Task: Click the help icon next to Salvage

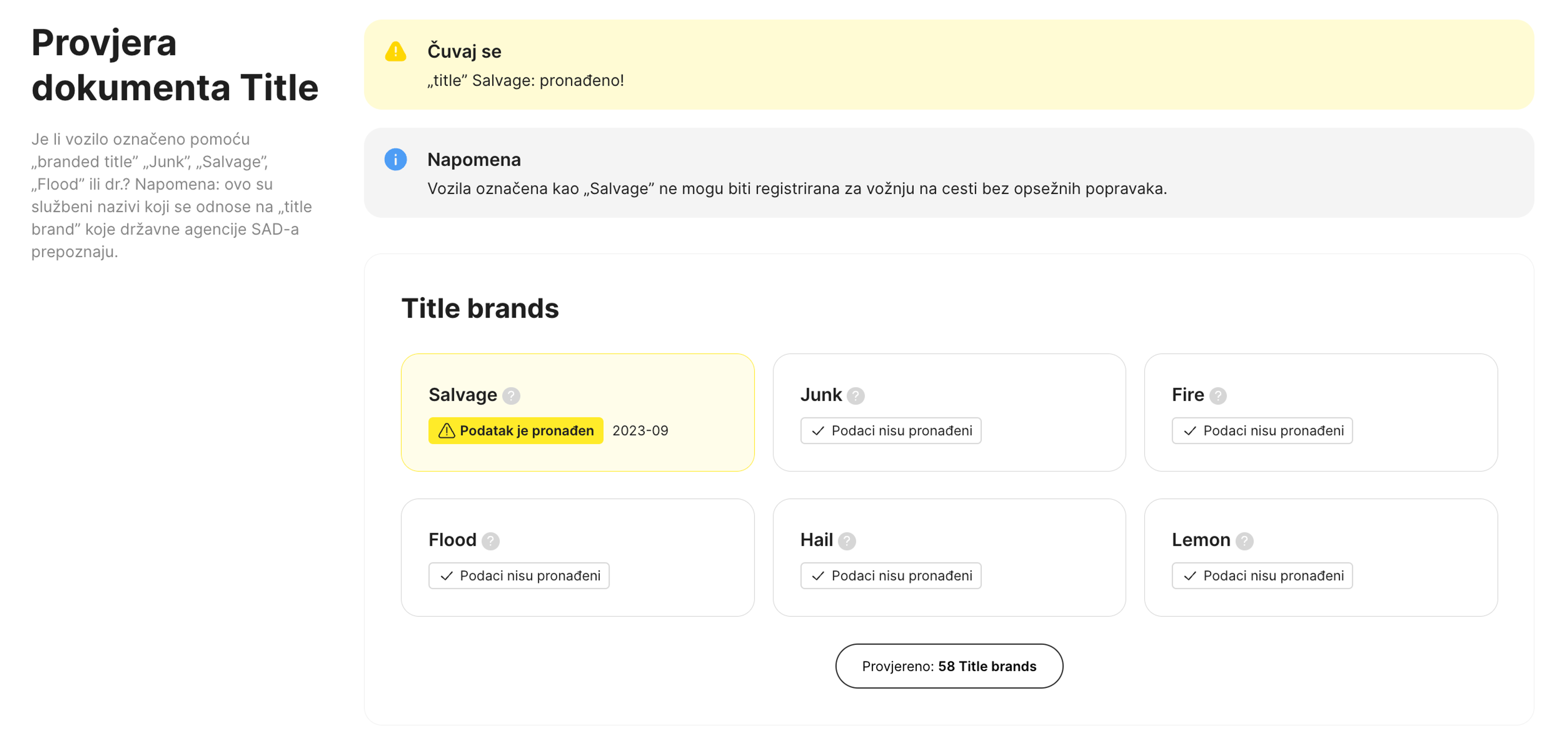Action: (x=511, y=396)
